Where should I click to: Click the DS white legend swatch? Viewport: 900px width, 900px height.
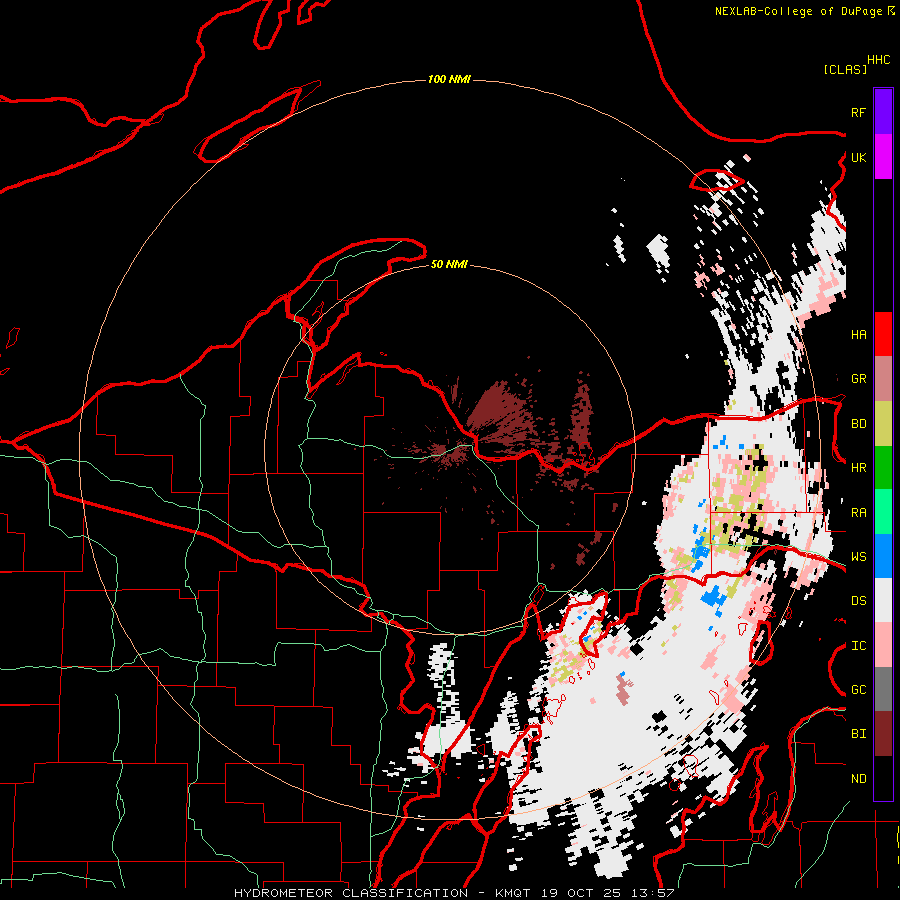coord(883,600)
